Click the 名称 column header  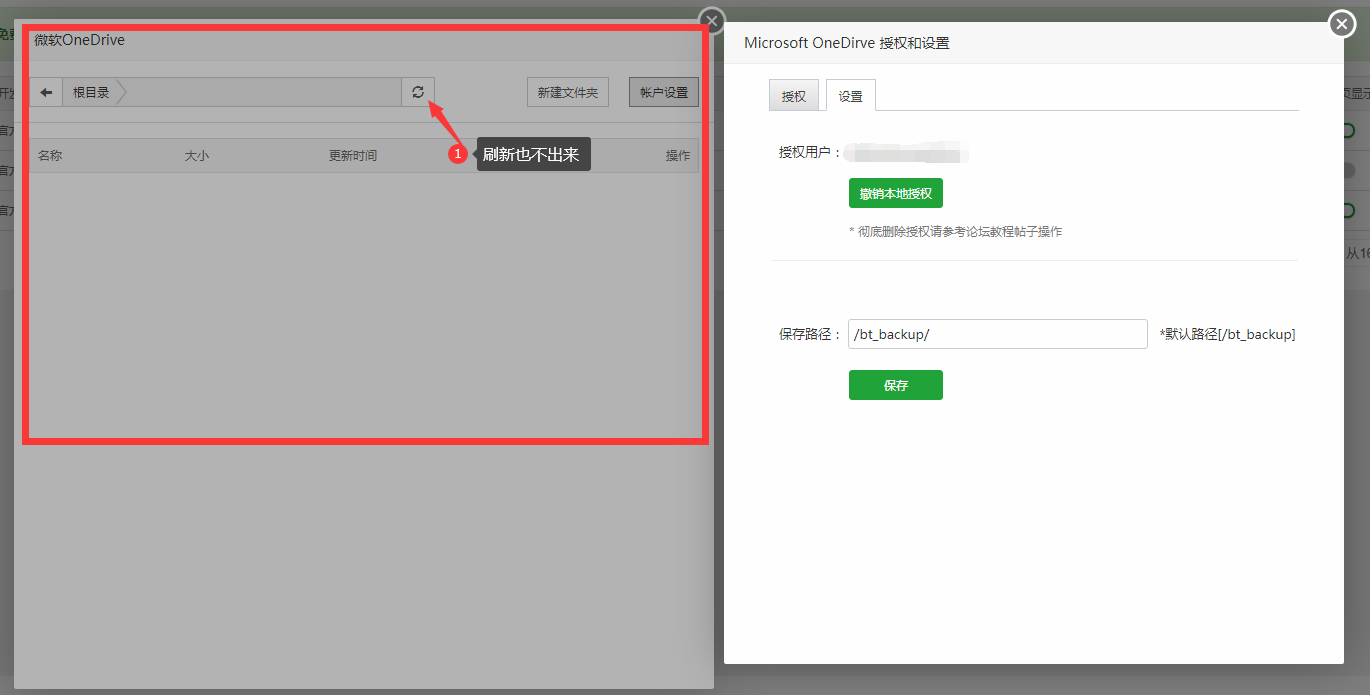[50, 156]
